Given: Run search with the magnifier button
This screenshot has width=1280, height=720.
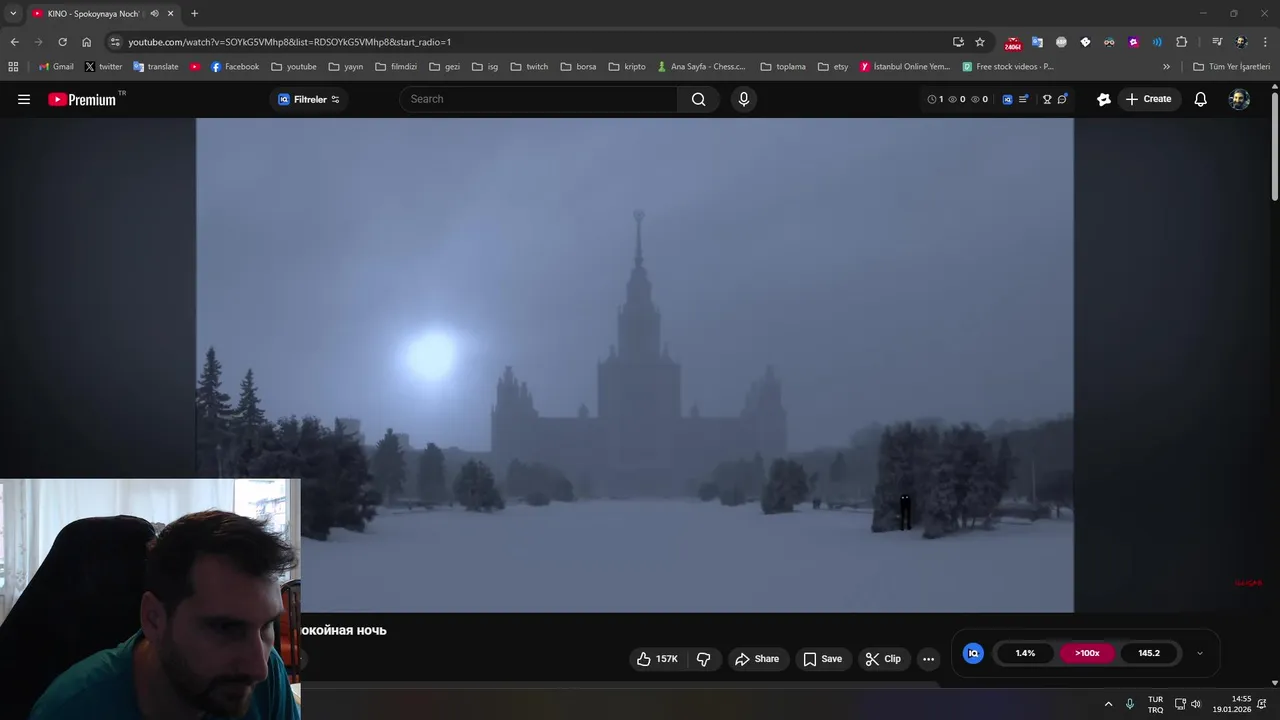Looking at the screenshot, I should click(x=698, y=99).
